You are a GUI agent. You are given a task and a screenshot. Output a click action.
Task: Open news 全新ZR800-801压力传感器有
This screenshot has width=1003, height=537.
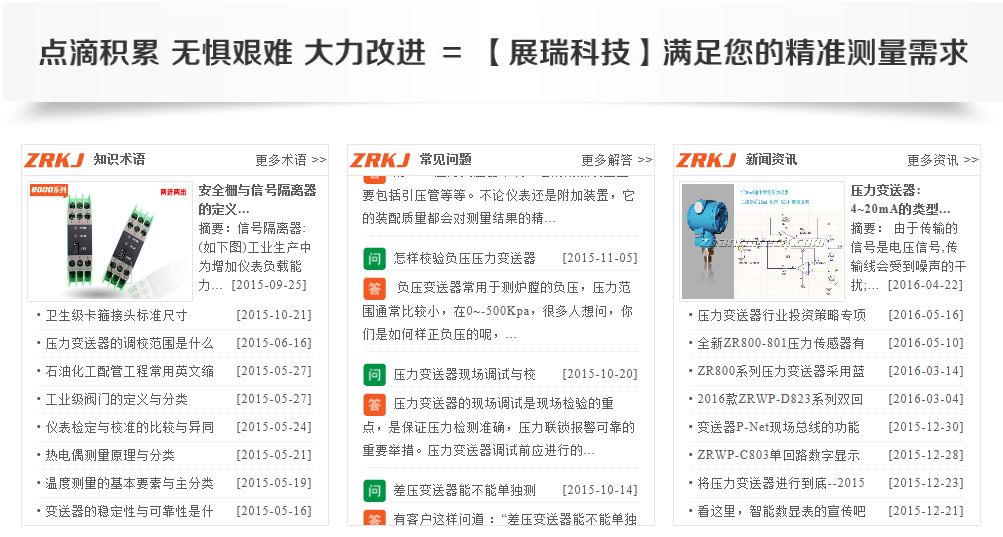click(x=780, y=343)
